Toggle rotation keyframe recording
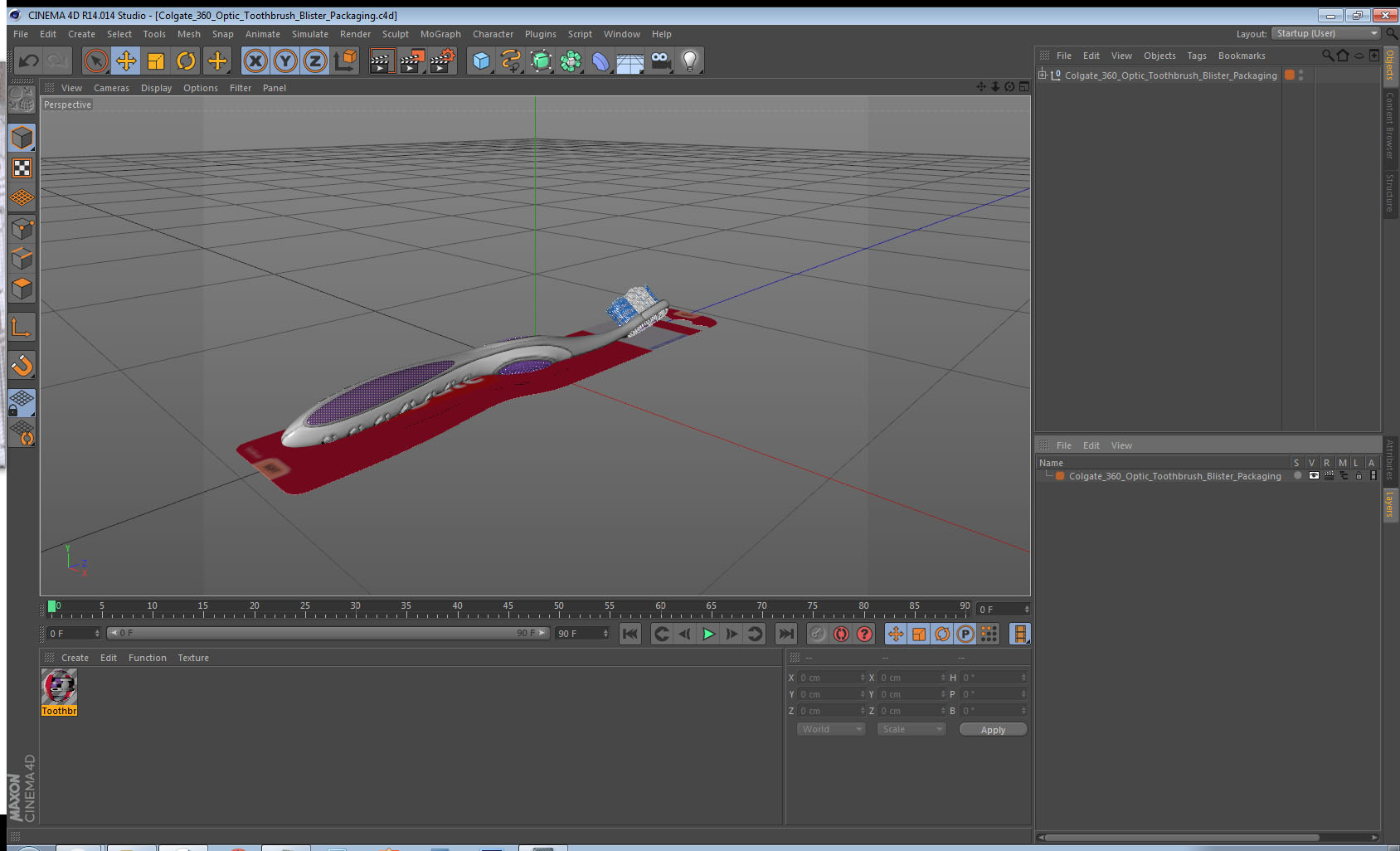The width and height of the screenshot is (1400, 851). (942, 634)
